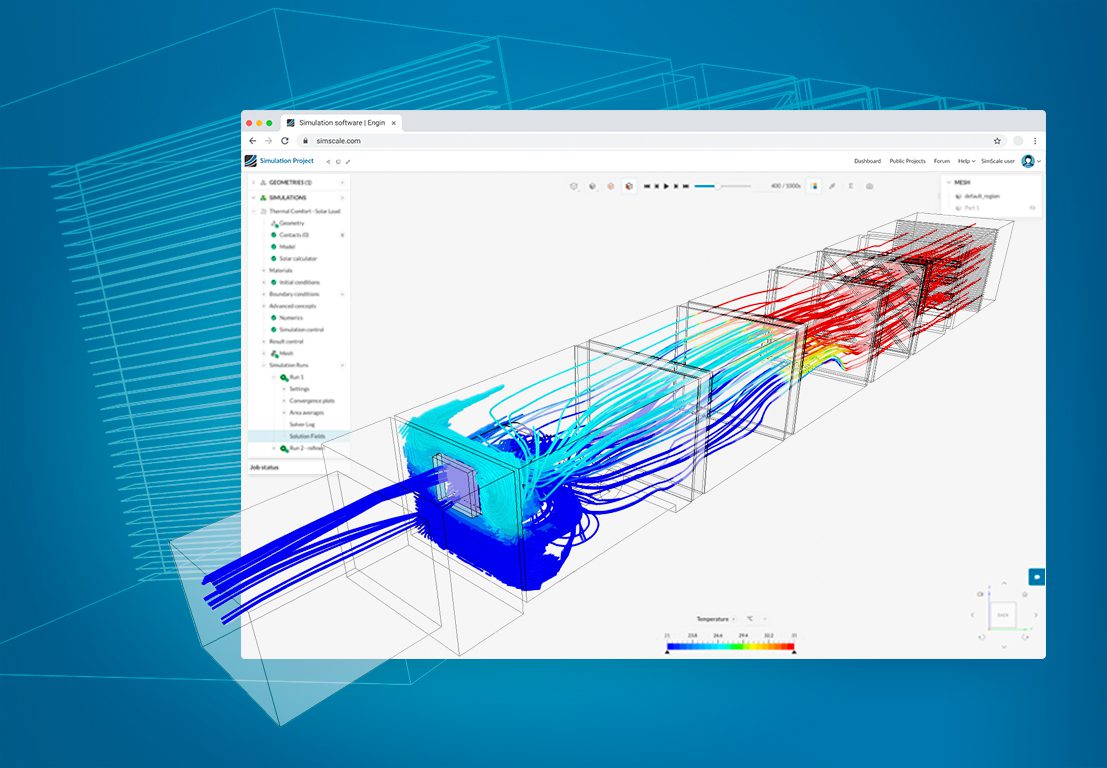Open Convergence plots in simulation tree
Viewport: 1107px width, 768px height.
pos(312,401)
